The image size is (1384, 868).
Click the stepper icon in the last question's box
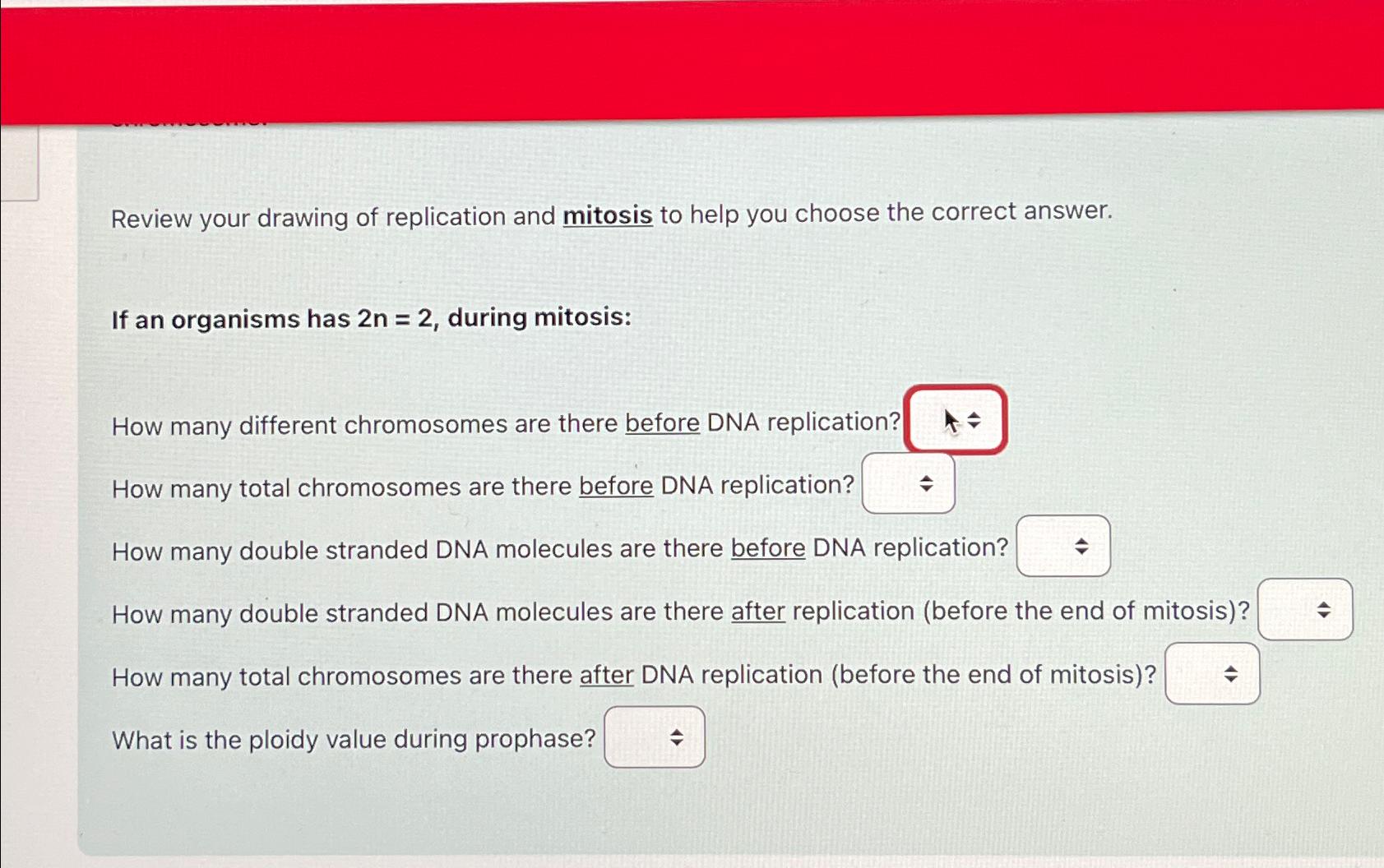(675, 738)
